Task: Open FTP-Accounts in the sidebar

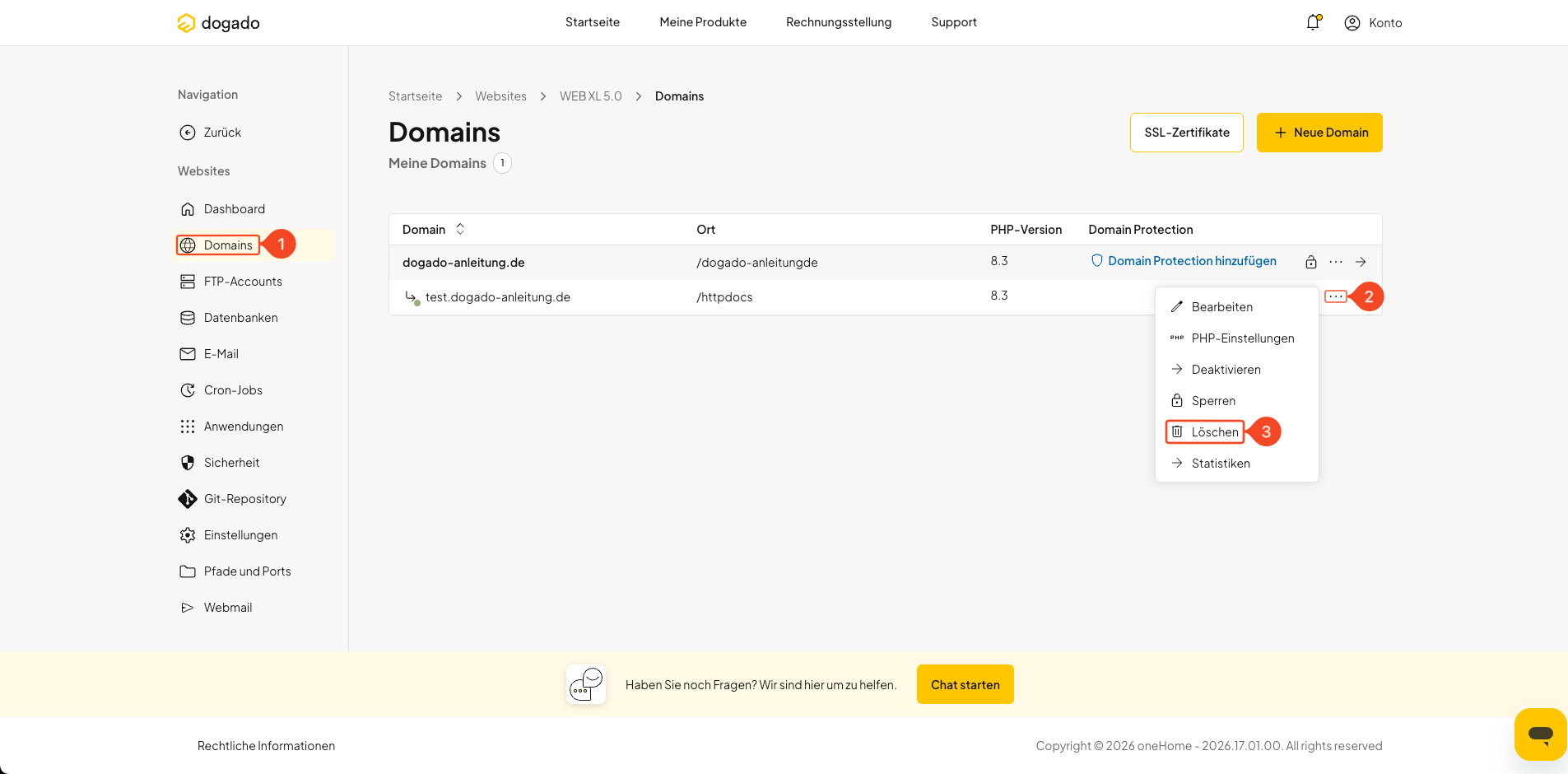Action: point(231,282)
